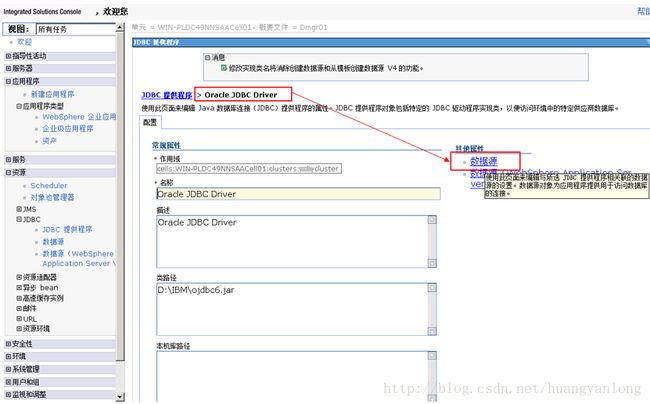
Task: Click sidebar scrollbar down arrow
Action: 120,397
